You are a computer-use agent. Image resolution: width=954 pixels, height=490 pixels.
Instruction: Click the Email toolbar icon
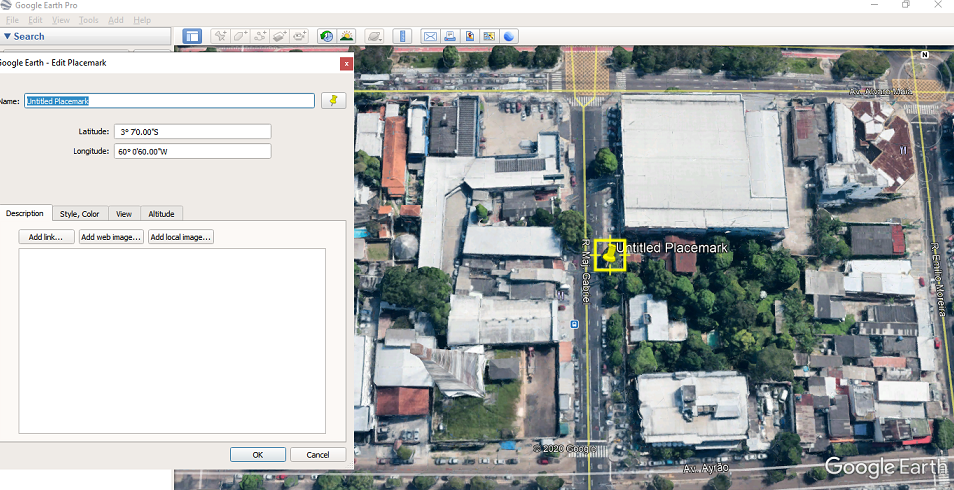[431, 36]
